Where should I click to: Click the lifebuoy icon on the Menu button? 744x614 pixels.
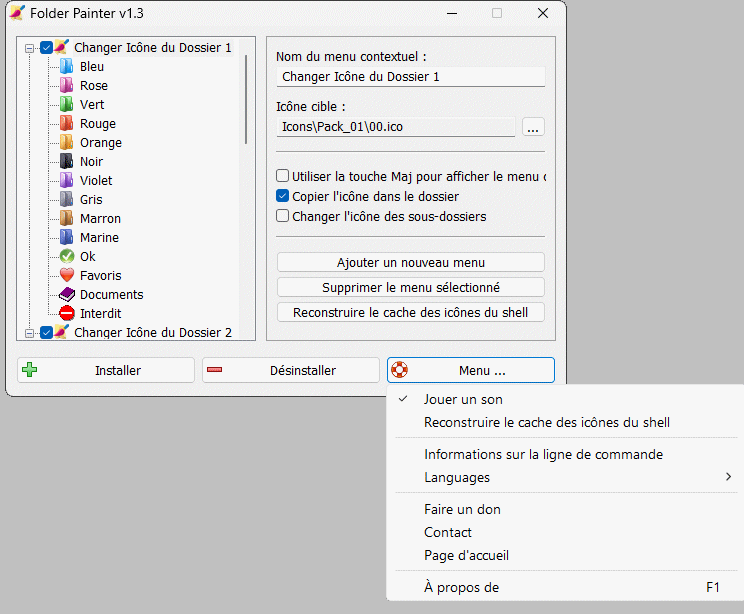tap(400, 370)
